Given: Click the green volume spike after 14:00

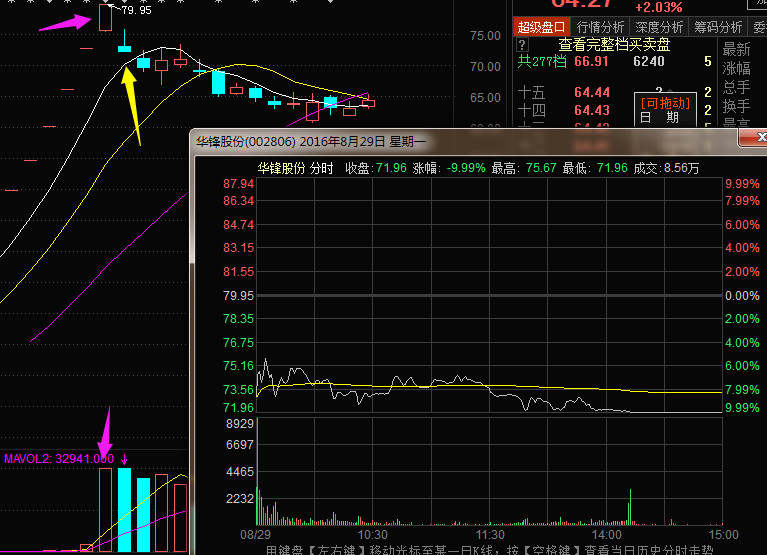Looking at the screenshot, I should click(631, 507).
